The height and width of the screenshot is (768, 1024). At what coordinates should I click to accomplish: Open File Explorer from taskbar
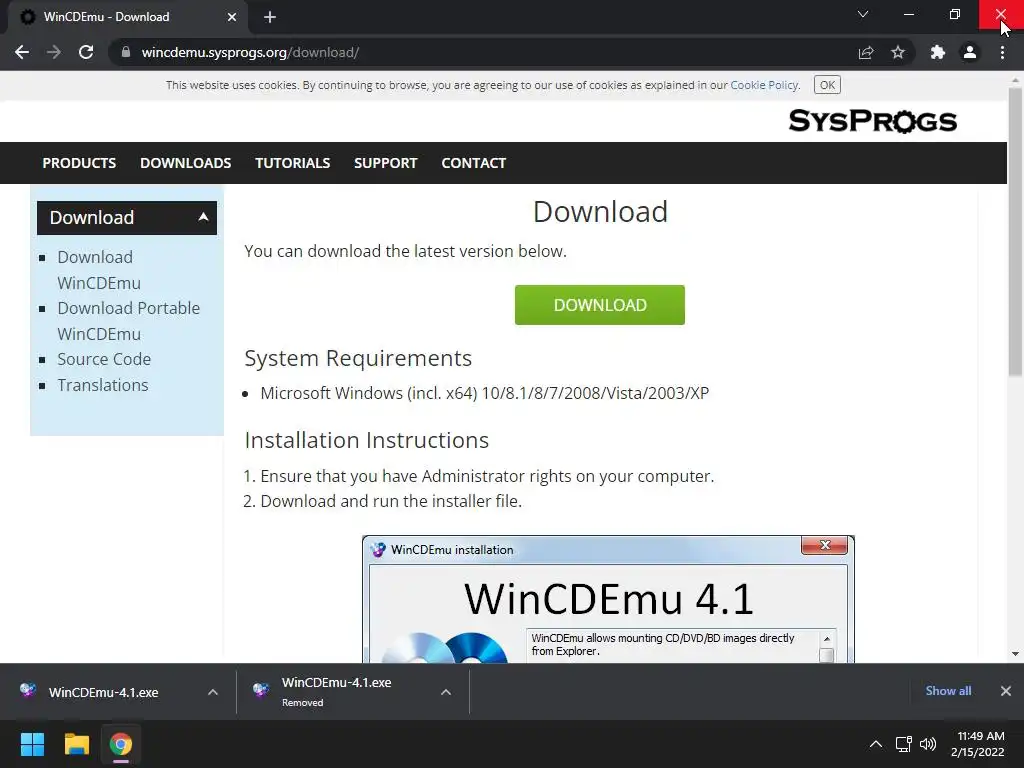(x=76, y=744)
